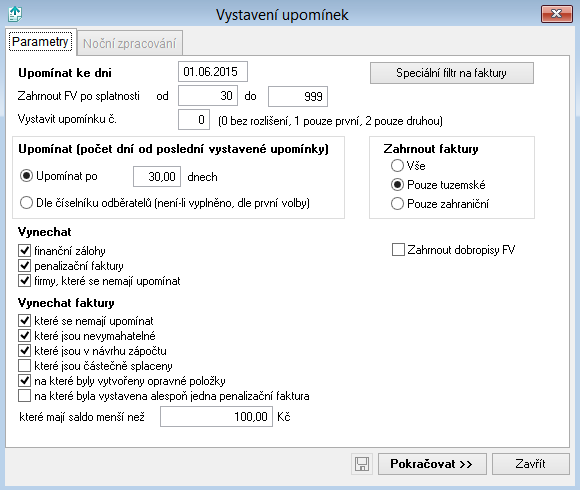Open Speciální filtr na faktury
The width and height of the screenshot is (580, 490).
(x=452, y=73)
